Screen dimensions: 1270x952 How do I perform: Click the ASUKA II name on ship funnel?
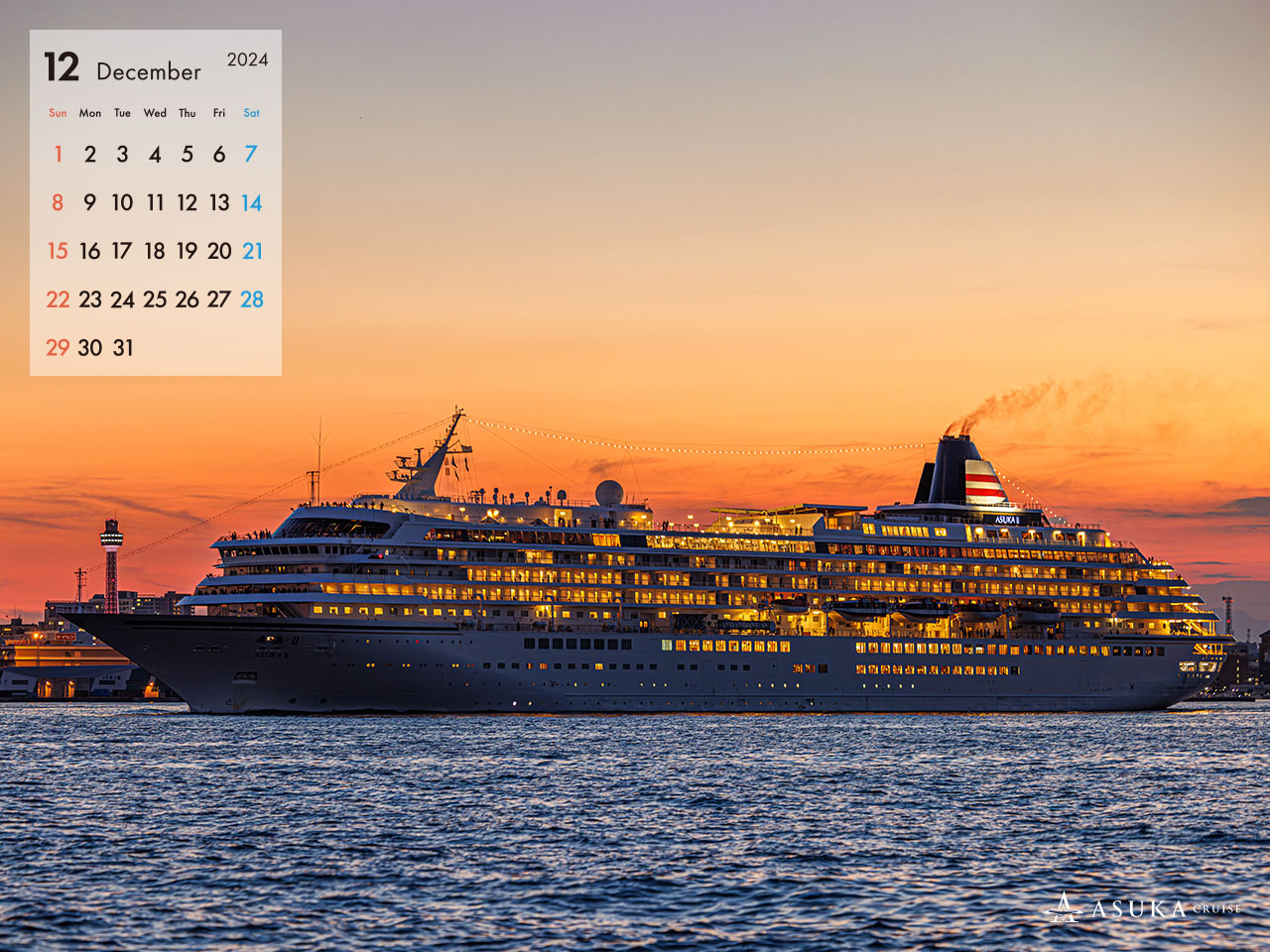click(1008, 520)
